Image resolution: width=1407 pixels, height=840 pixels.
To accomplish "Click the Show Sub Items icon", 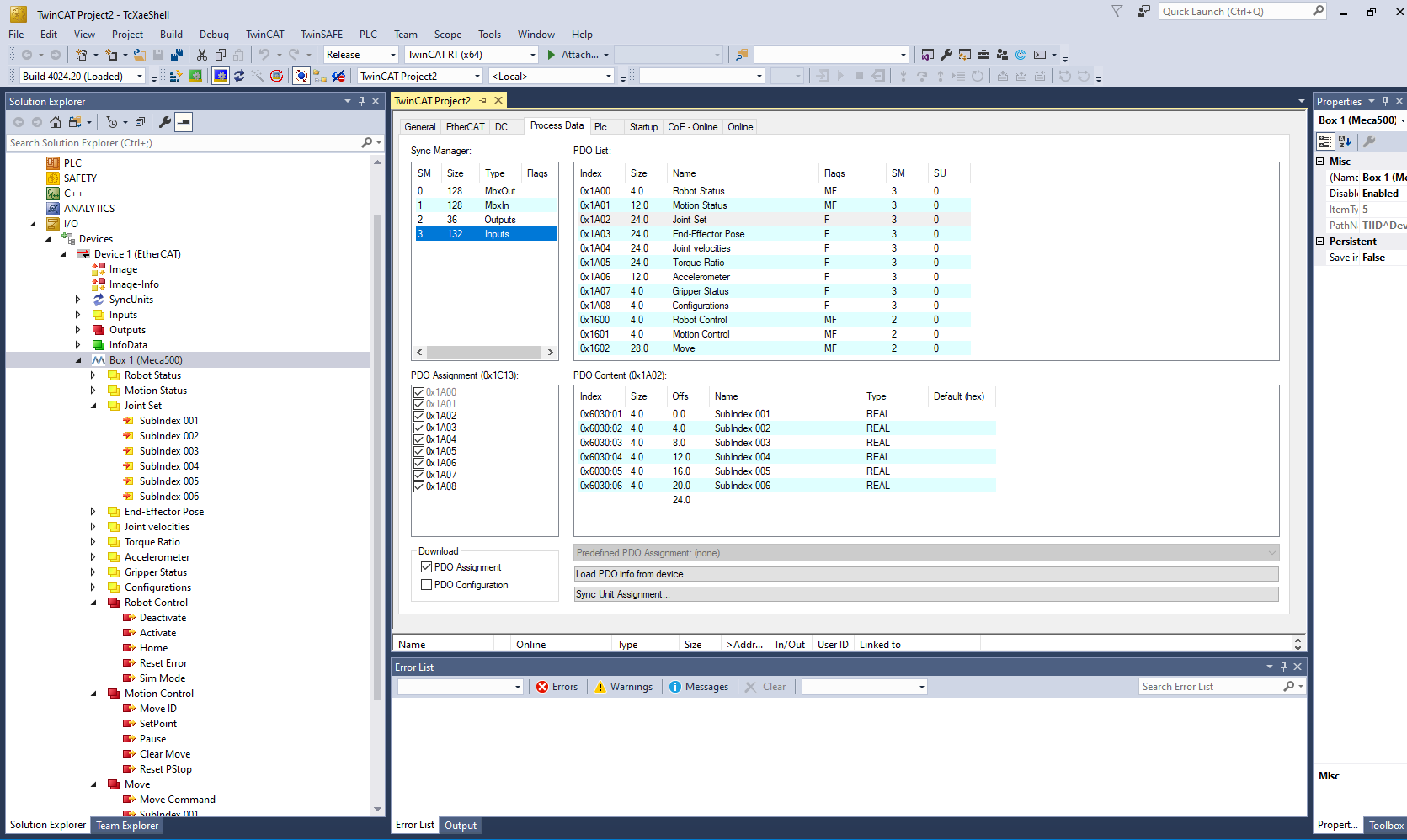I will 320,76.
